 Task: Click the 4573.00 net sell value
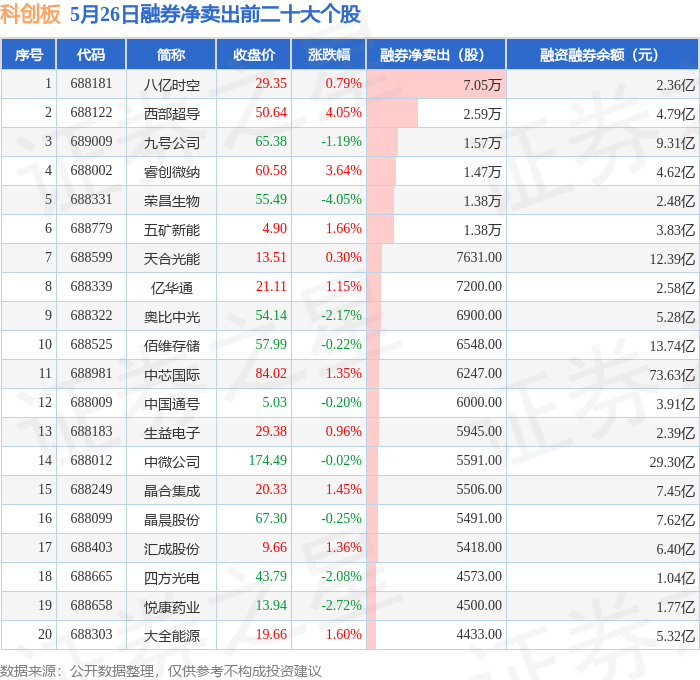[x=479, y=577]
